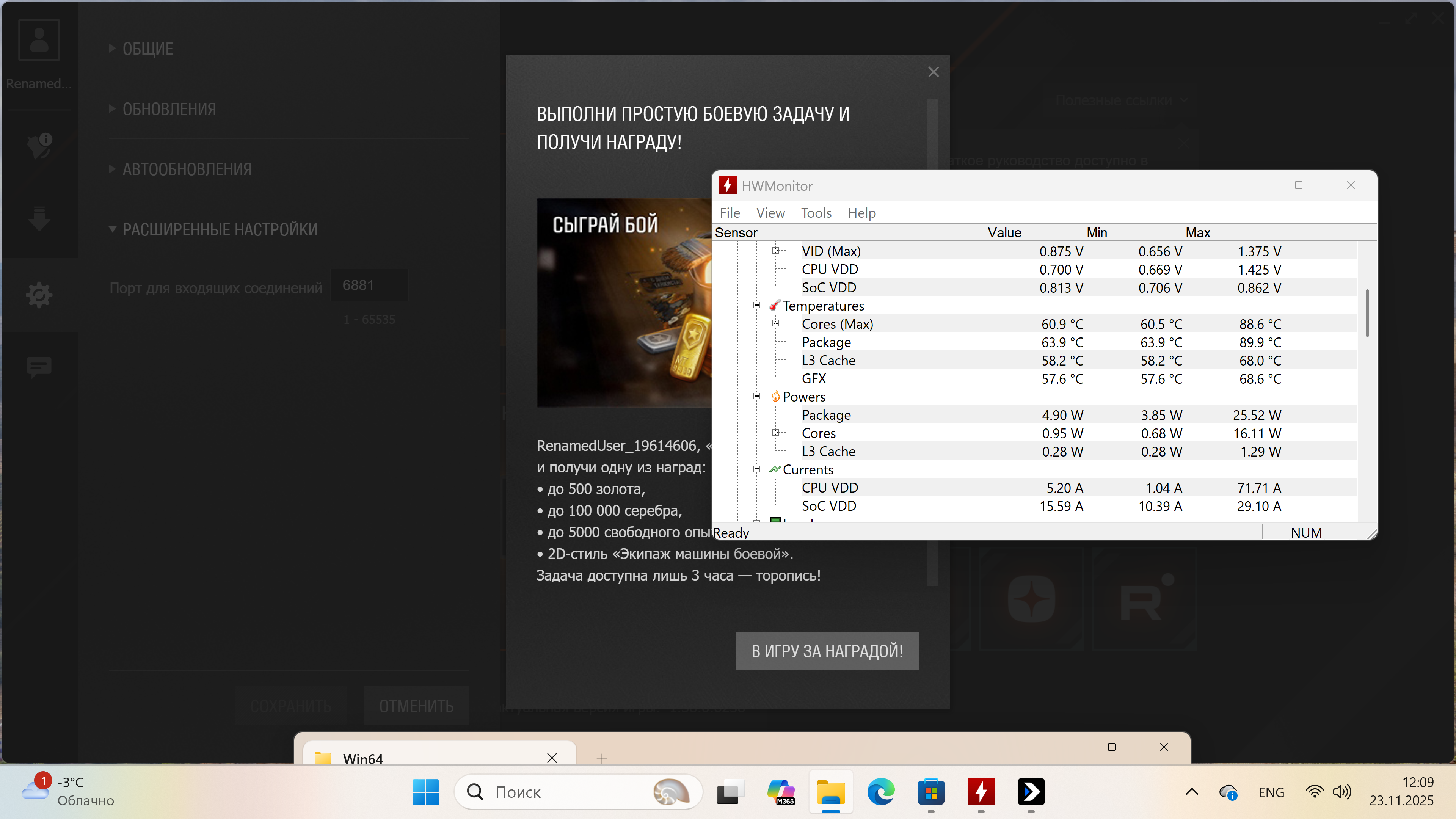
Task: Expand the ОБНОВЛЕНИЯ settings section
Action: (169, 108)
